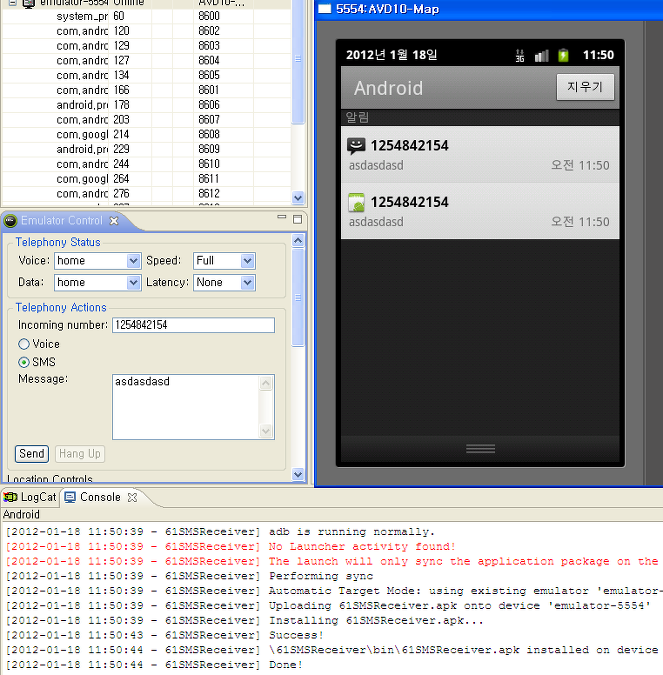Close the Console tab
The image size is (663, 675).
[133, 498]
